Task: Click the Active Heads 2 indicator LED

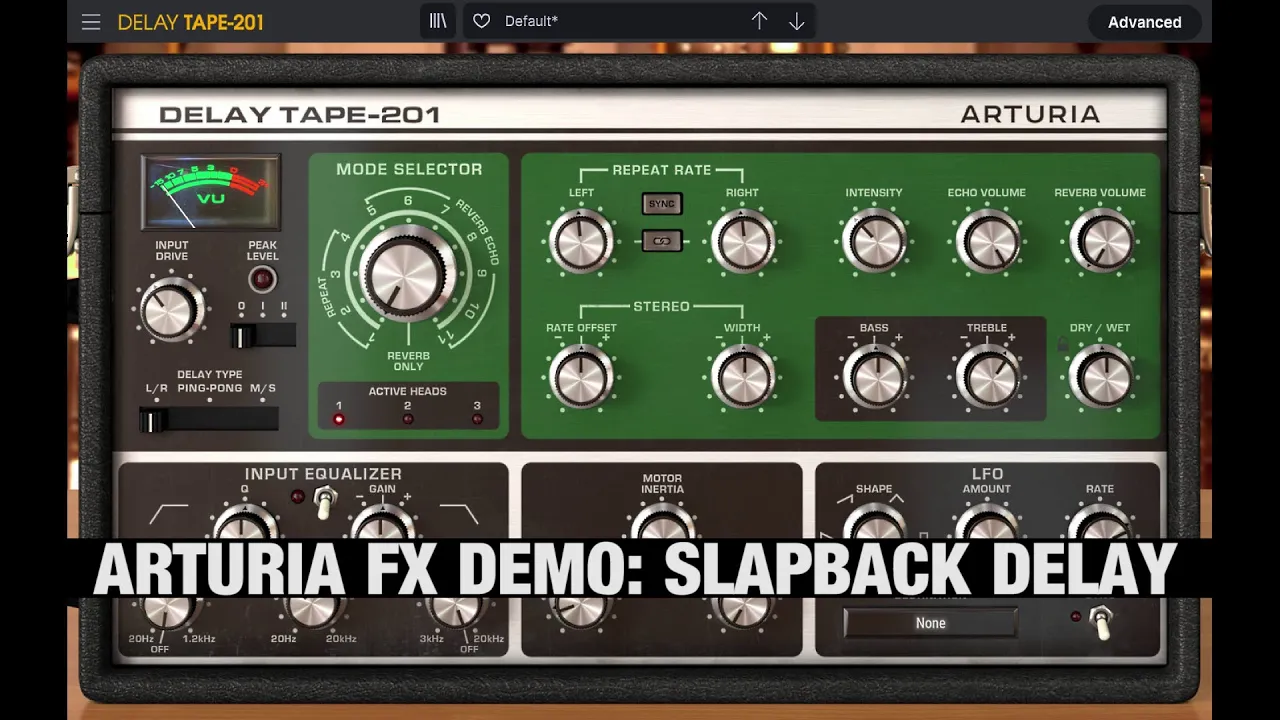Action: pos(407,419)
